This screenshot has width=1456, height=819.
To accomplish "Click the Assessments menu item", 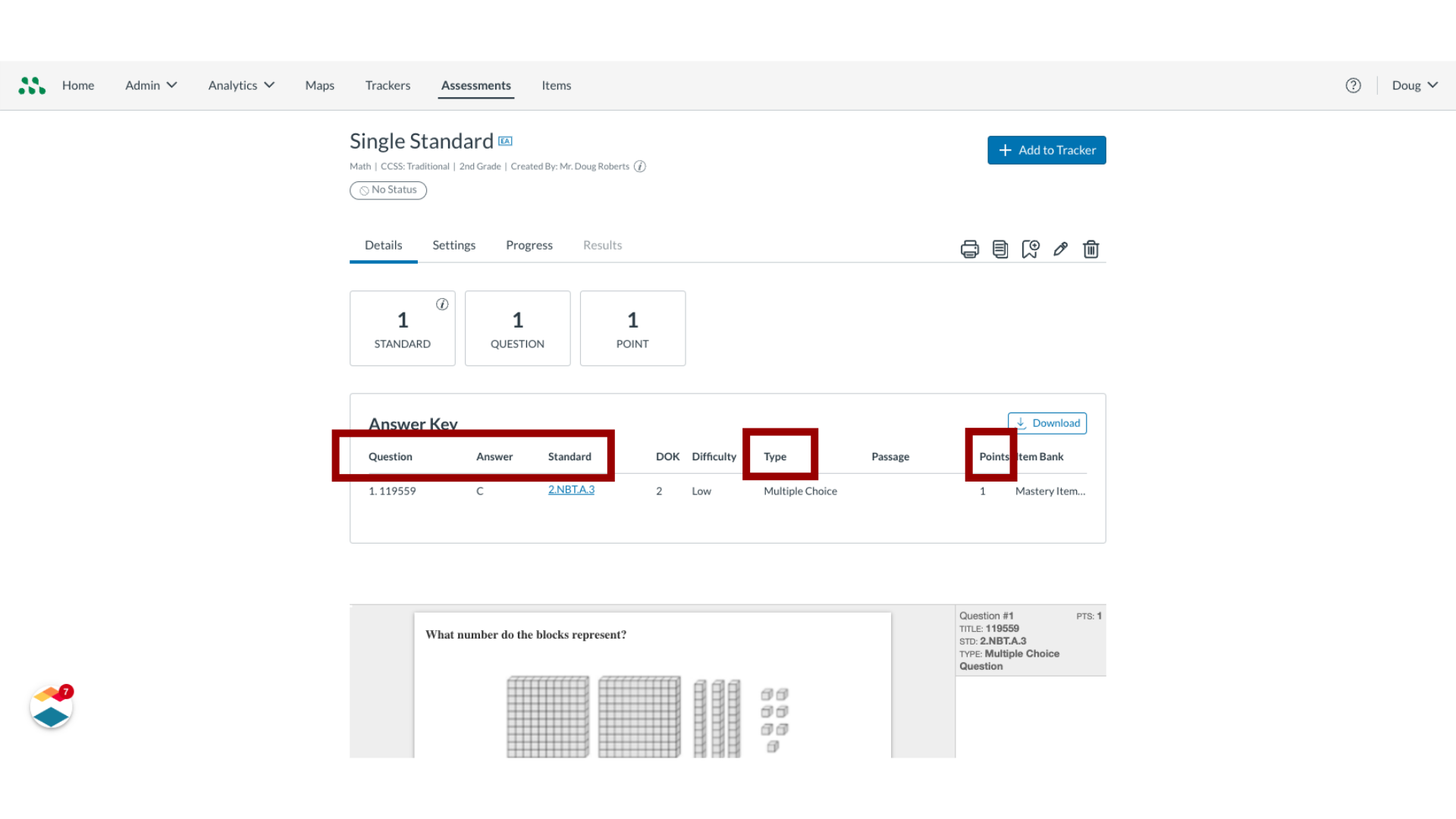I will (x=476, y=85).
